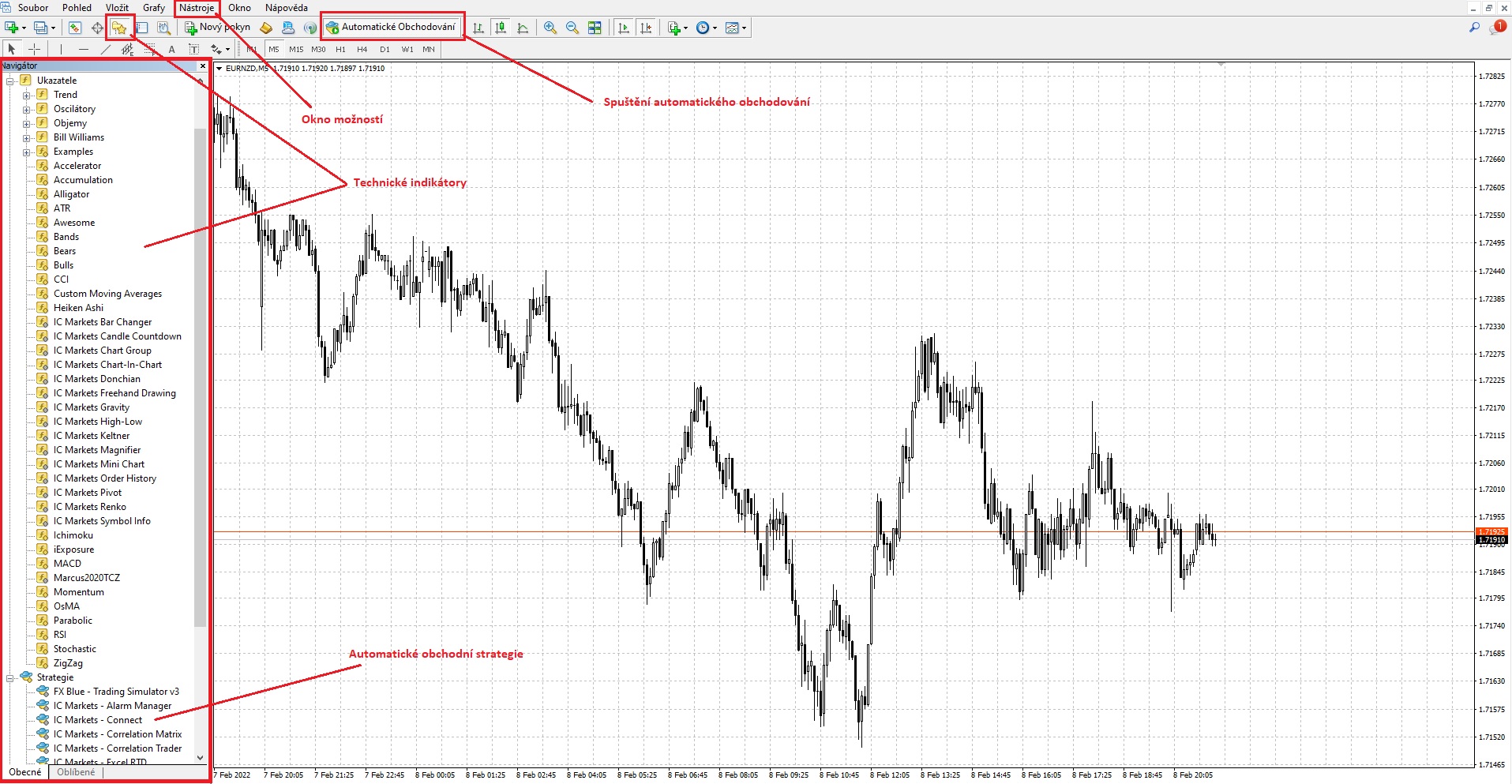Select the text label 'A' tool

pyautogui.click(x=171, y=49)
